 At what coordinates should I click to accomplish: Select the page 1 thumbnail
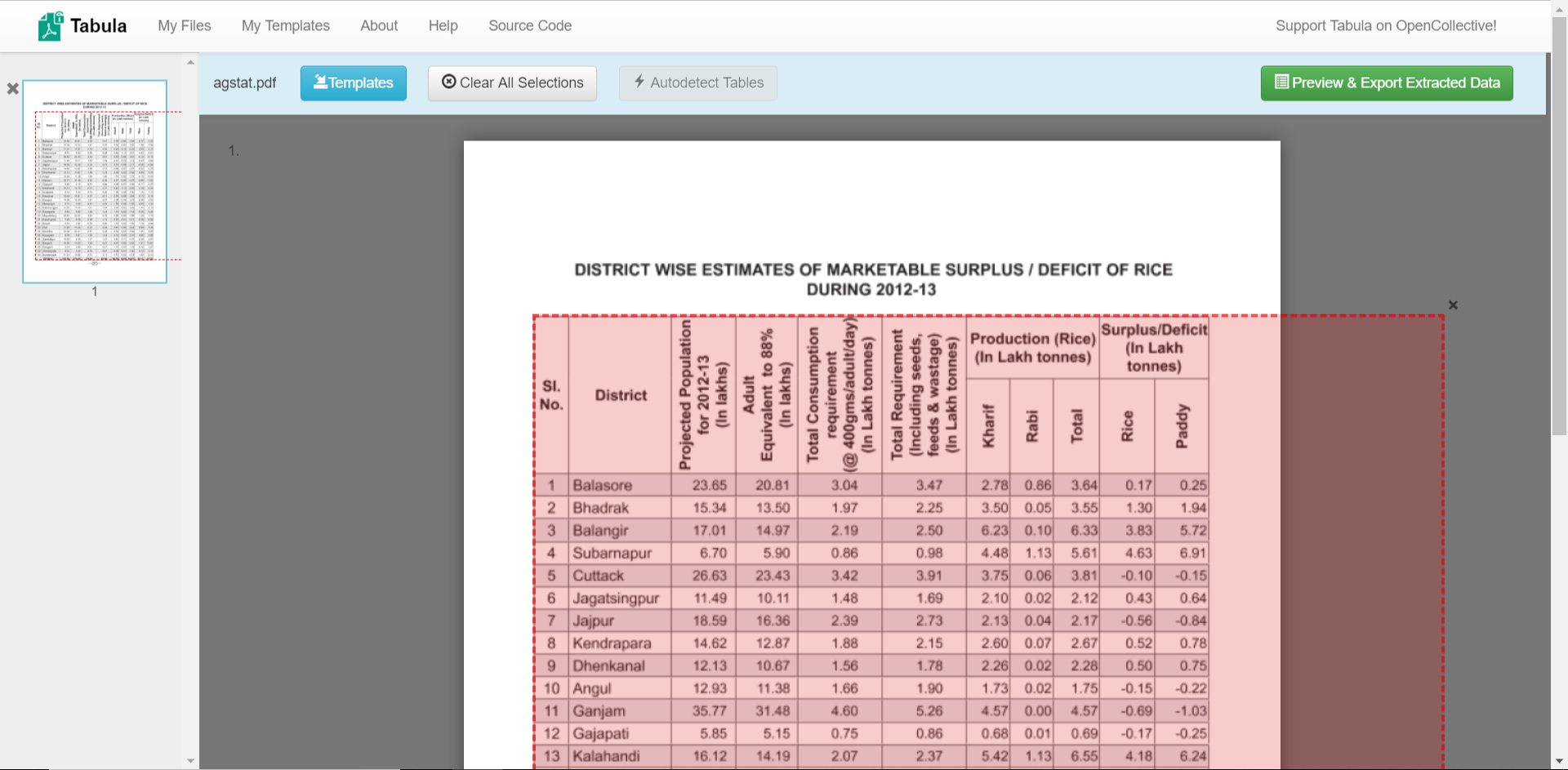tap(95, 181)
